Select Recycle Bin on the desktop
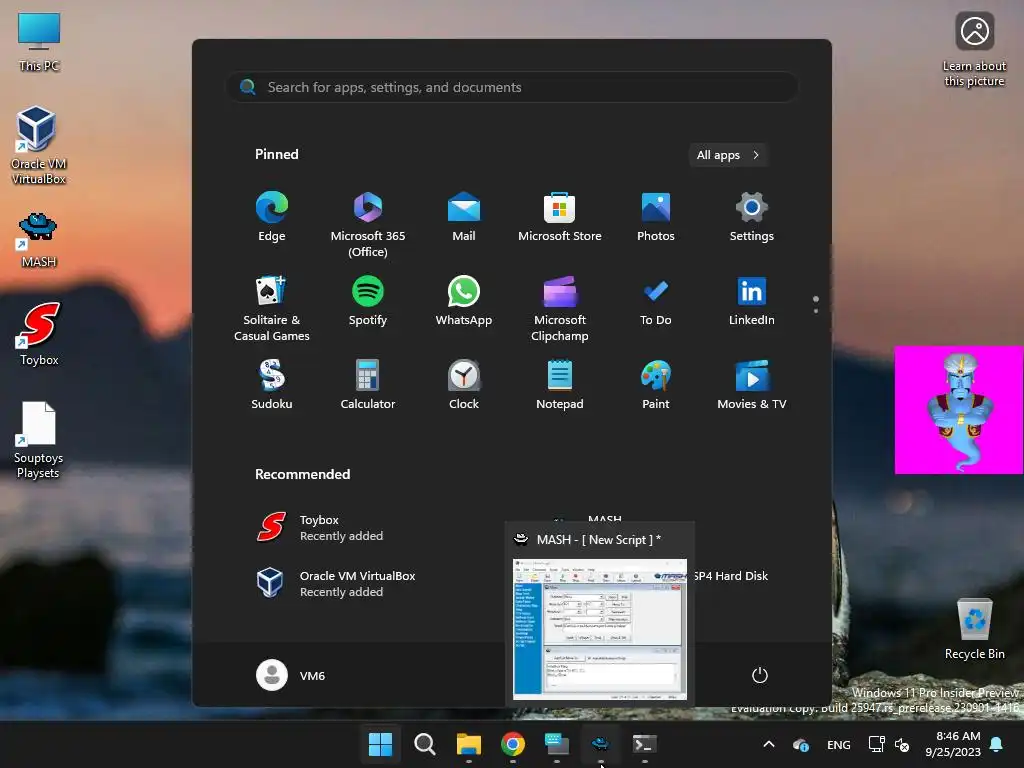 point(974,628)
